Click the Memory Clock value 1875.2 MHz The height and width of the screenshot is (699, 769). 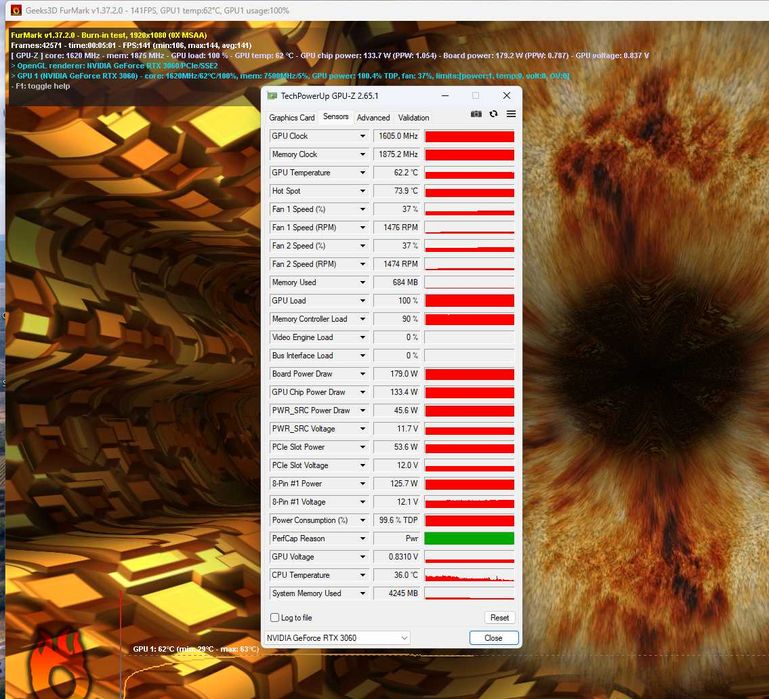pos(396,154)
